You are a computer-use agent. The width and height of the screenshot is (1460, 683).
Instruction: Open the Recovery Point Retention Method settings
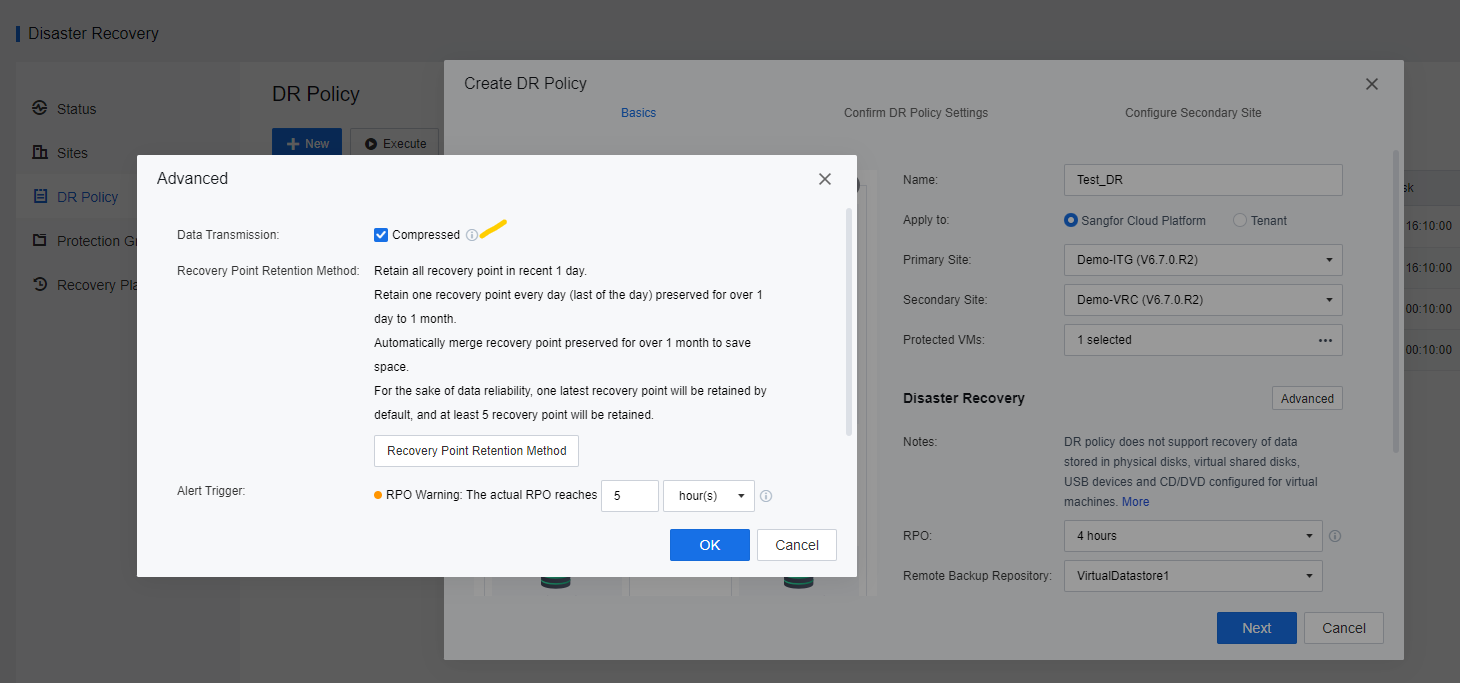click(x=476, y=451)
